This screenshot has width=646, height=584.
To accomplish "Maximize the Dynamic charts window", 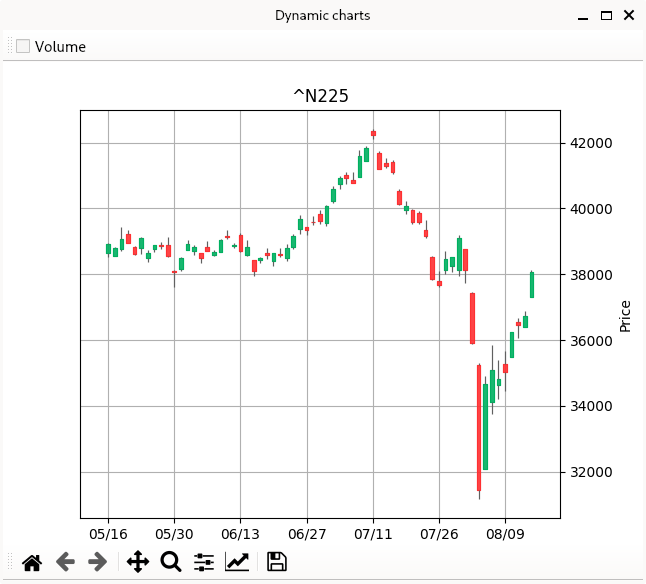I will coord(606,16).
